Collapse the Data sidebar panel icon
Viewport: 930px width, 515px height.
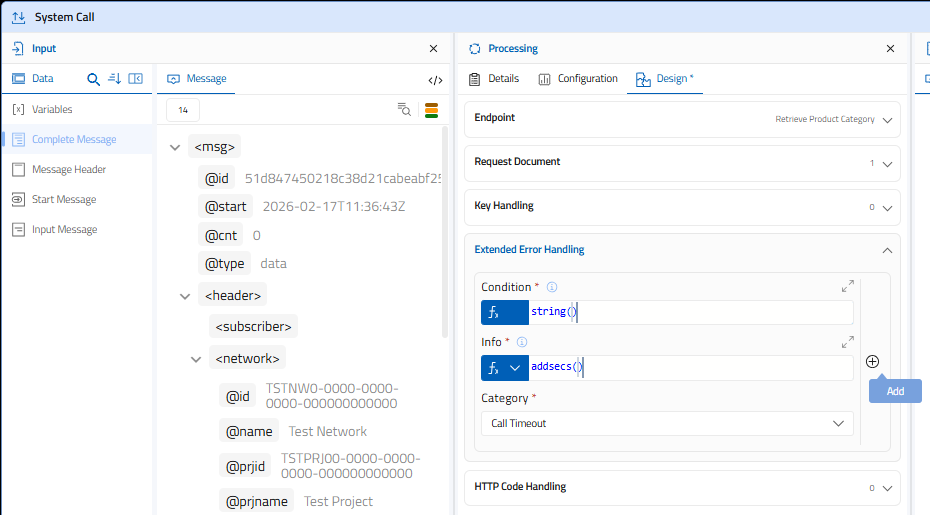coord(136,79)
